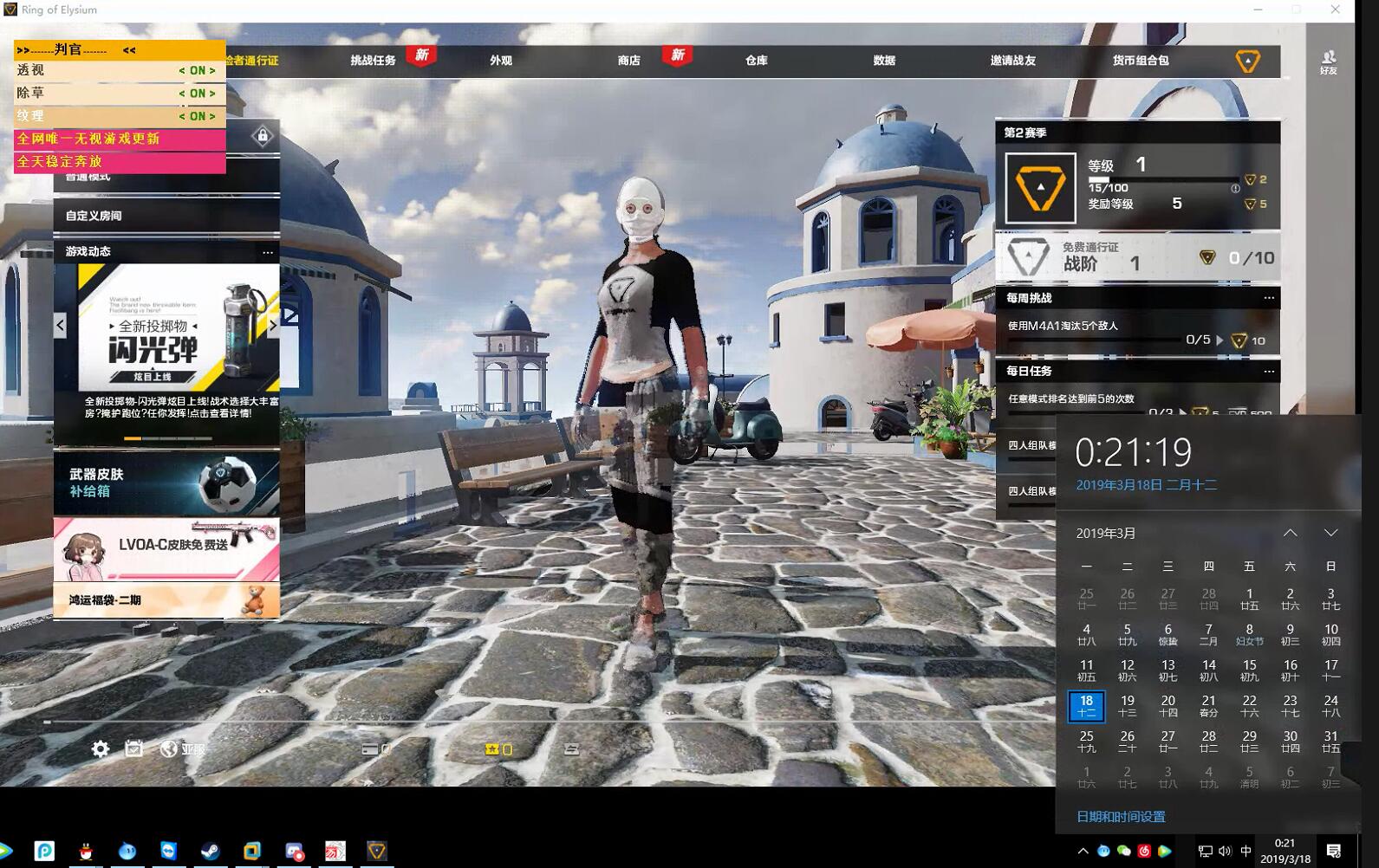Open the 挑战任务 tab
This screenshot has height=868, width=1379.
coord(373,61)
